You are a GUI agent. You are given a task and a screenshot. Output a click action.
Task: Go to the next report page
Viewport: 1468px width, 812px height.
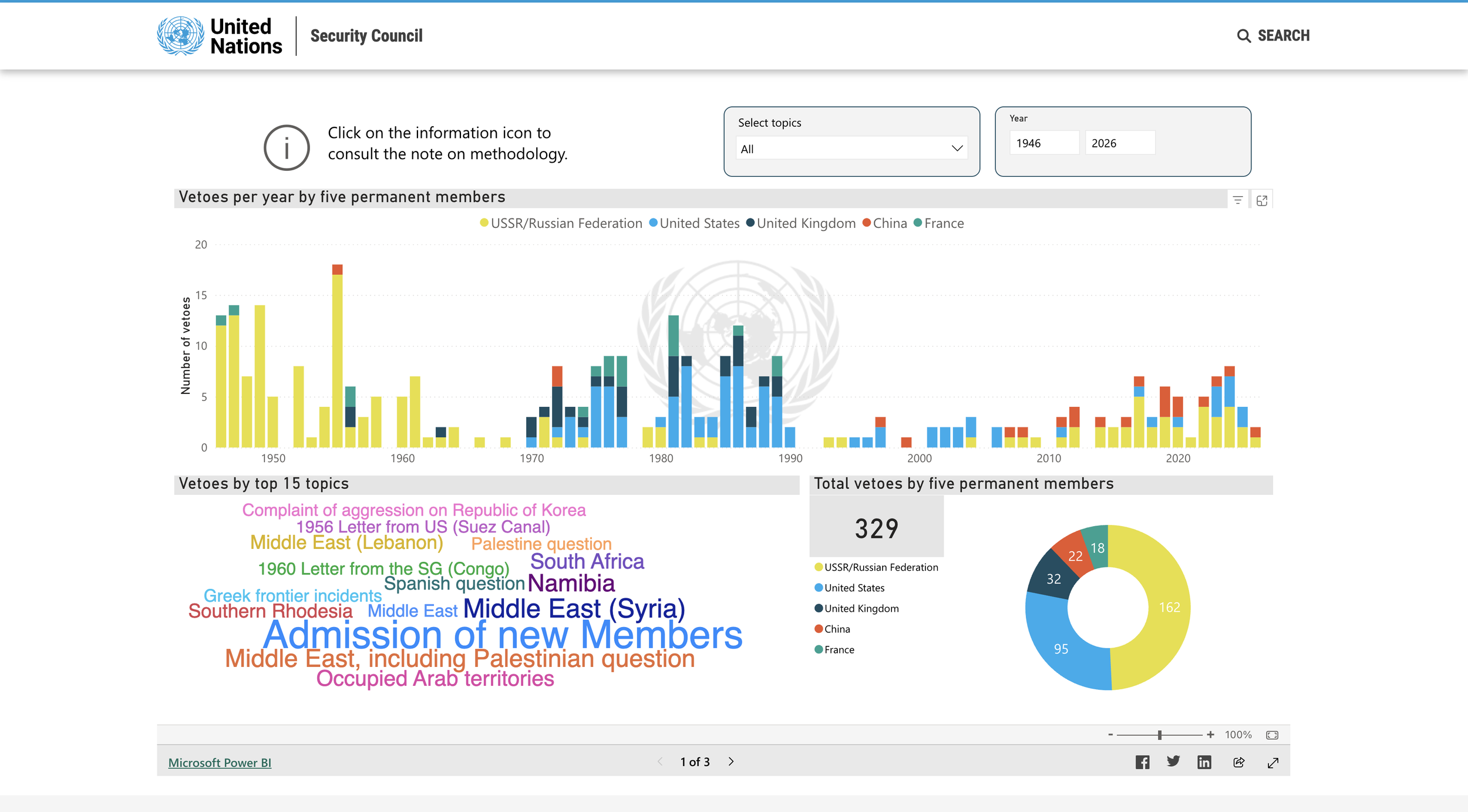tap(732, 762)
